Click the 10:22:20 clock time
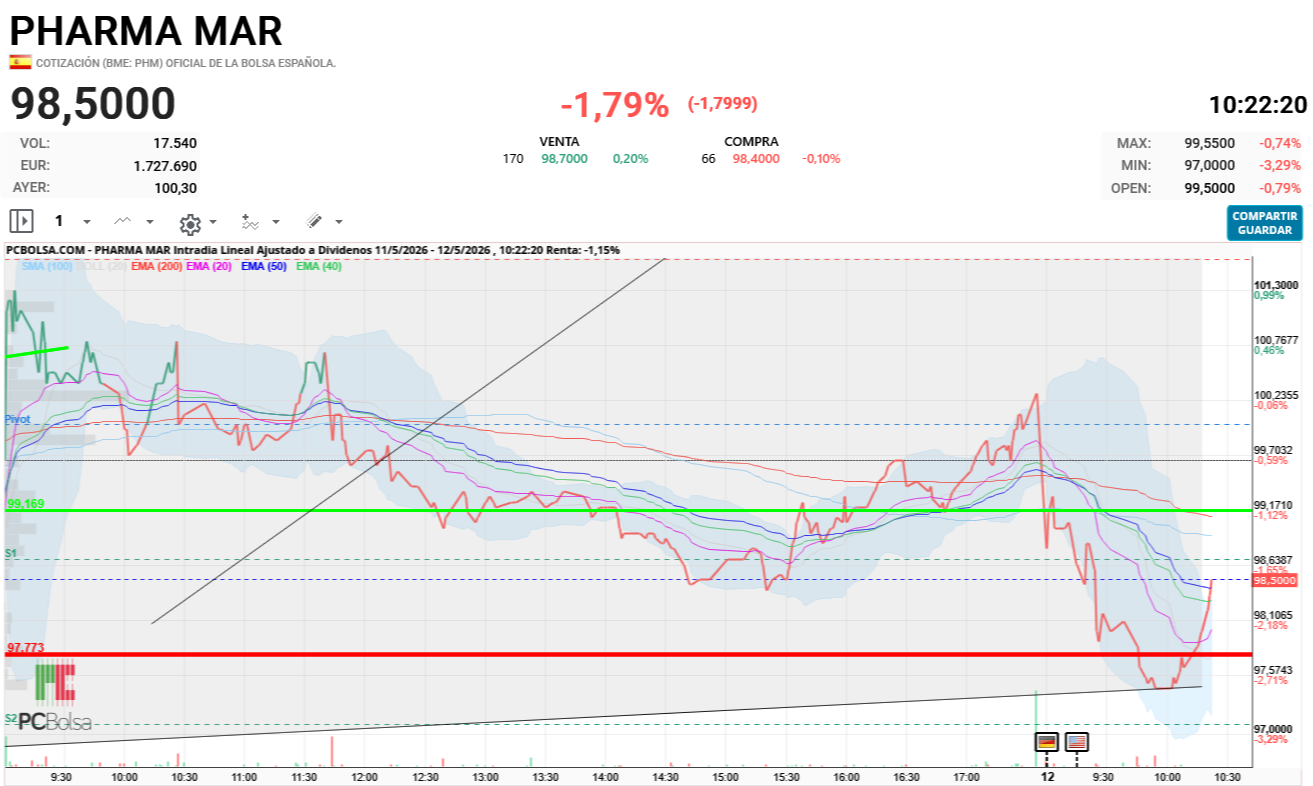The image size is (1313, 786). click(x=1258, y=104)
